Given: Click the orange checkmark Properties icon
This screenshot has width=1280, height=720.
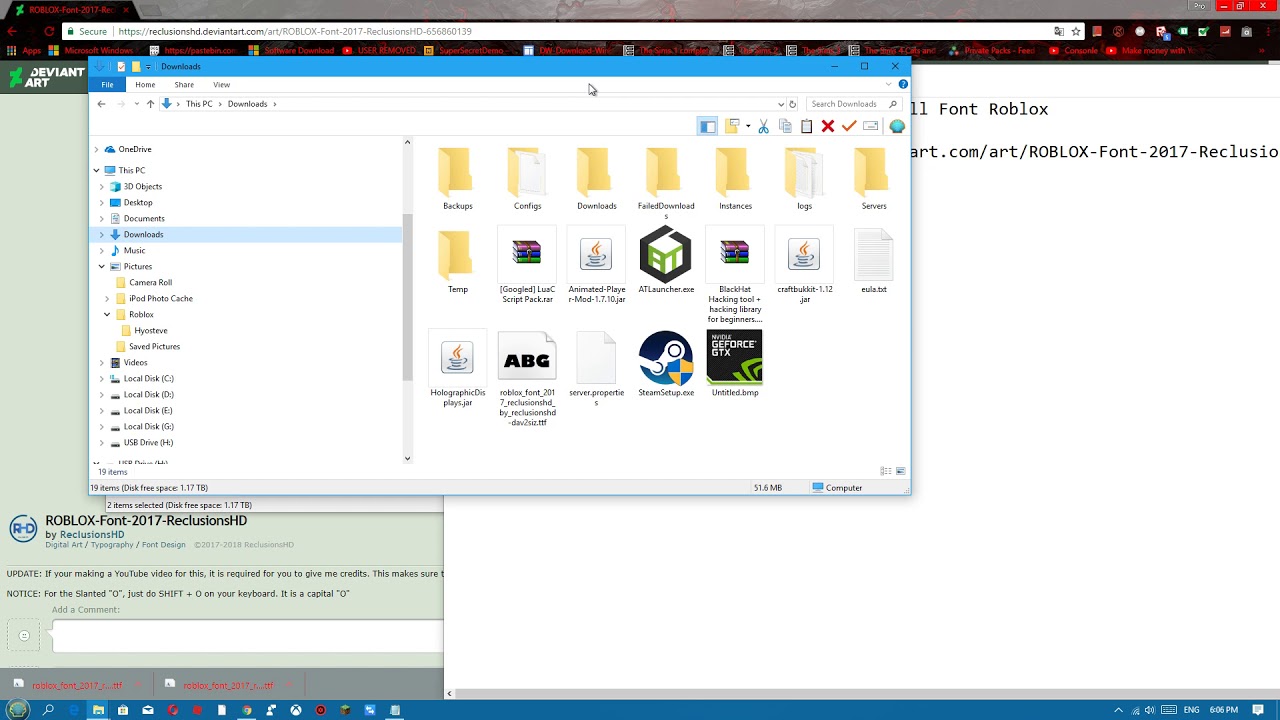Looking at the screenshot, I should coord(849,126).
